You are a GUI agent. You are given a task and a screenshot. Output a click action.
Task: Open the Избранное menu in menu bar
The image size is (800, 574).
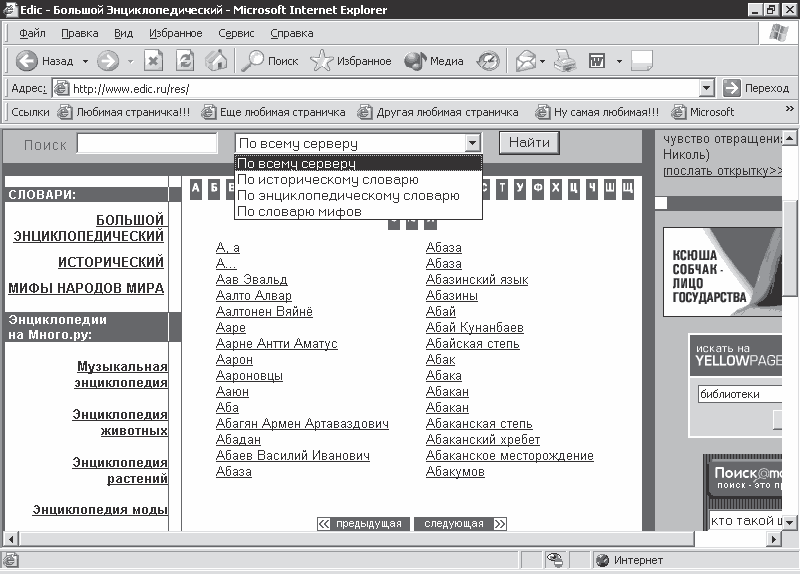176,33
